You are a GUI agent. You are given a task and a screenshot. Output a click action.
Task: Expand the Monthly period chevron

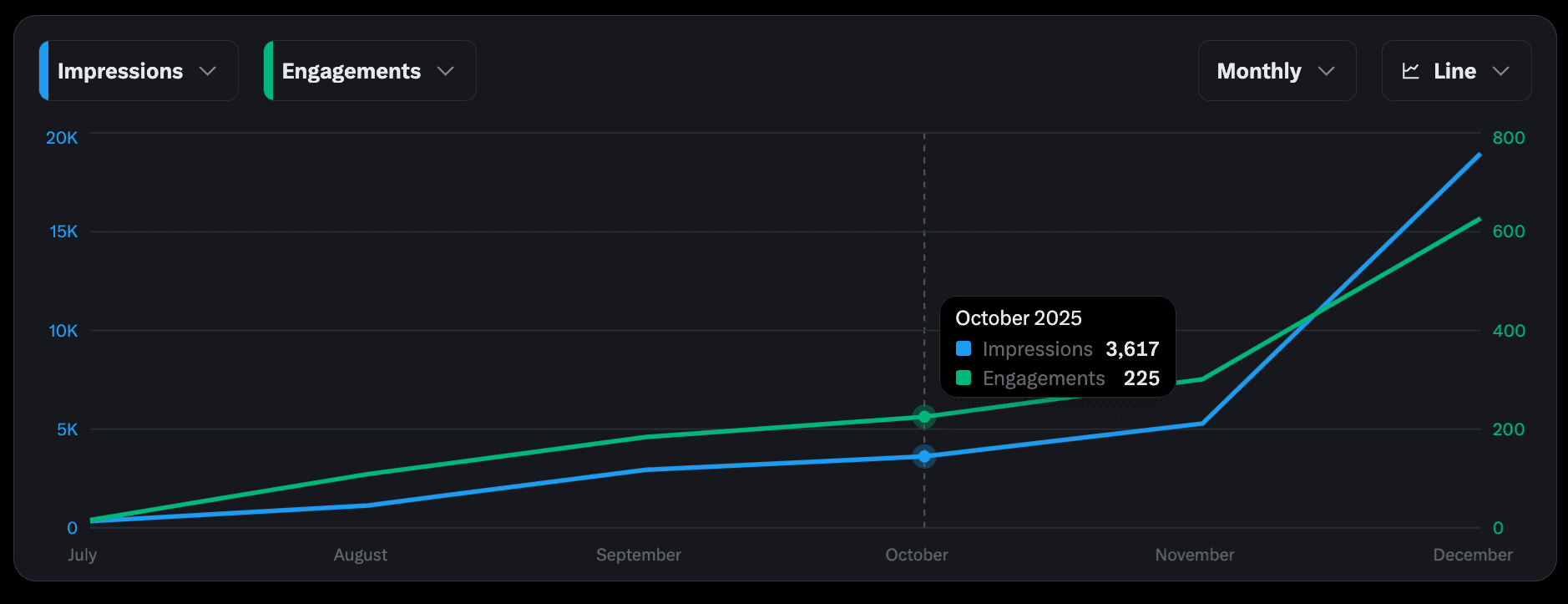point(1326,71)
